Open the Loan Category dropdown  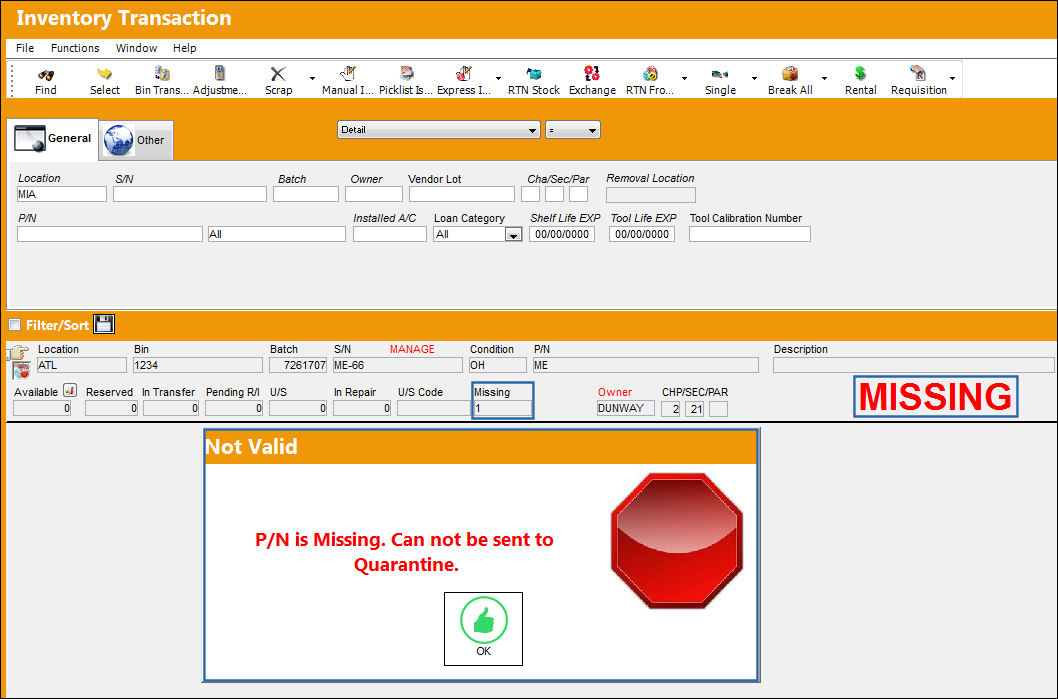tap(513, 235)
